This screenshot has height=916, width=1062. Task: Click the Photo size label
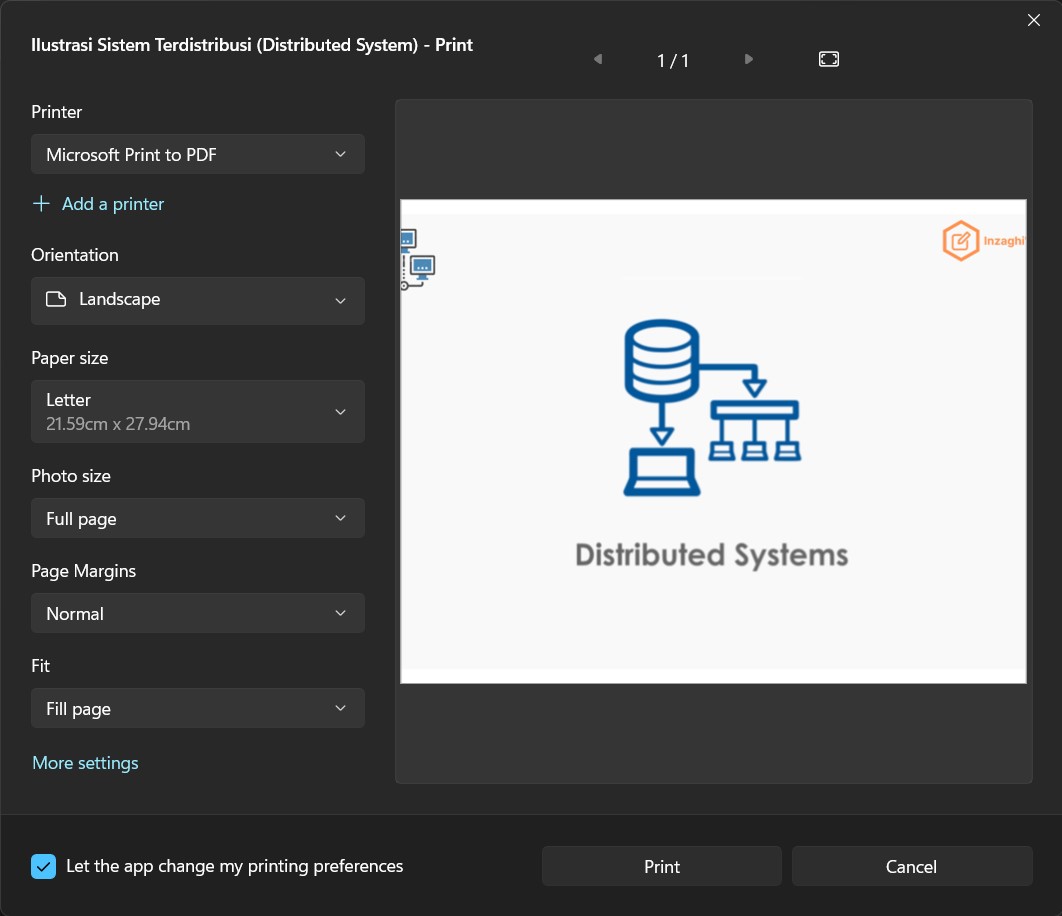71,476
